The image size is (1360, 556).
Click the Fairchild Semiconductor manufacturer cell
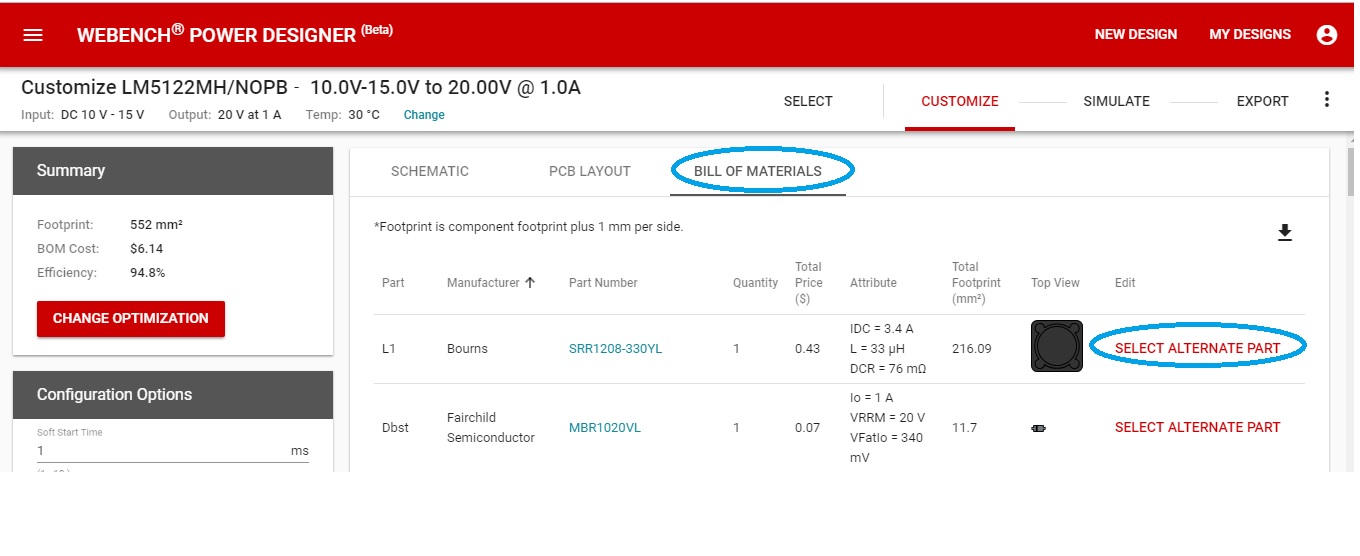tap(491, 428)
